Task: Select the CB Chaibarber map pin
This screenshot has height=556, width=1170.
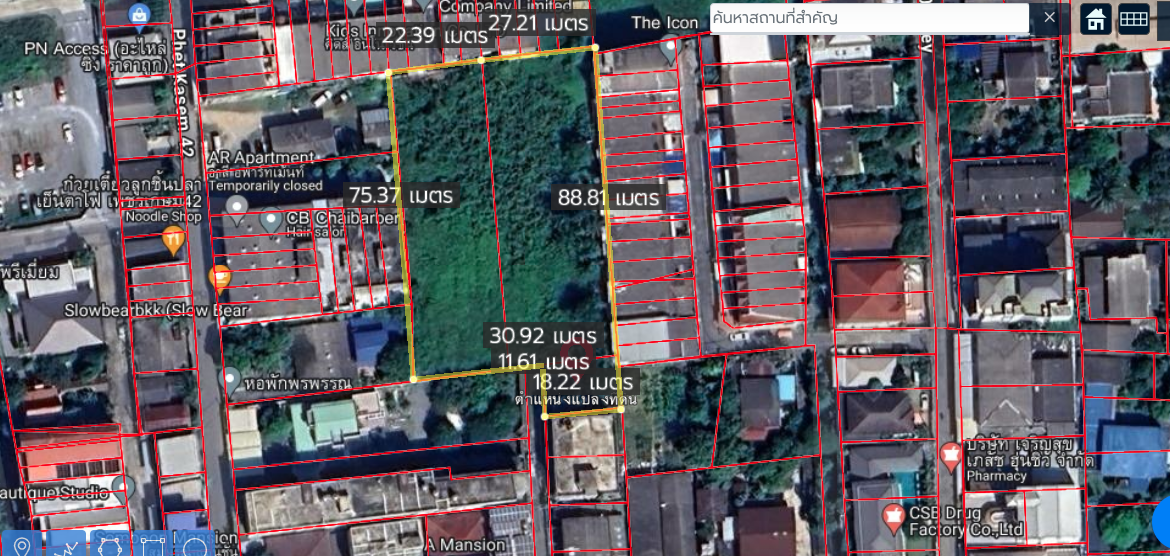Action: [271, 219]
